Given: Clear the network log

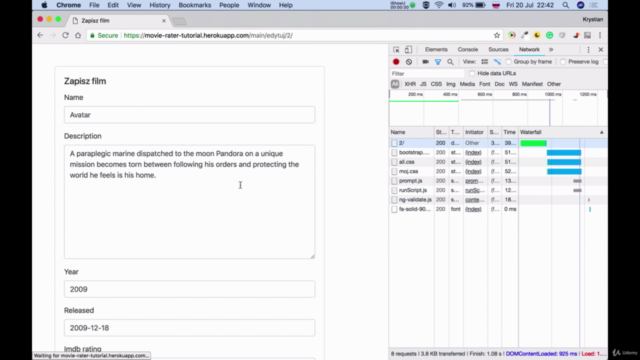Looking at the screenshot, I should point(409,62).
